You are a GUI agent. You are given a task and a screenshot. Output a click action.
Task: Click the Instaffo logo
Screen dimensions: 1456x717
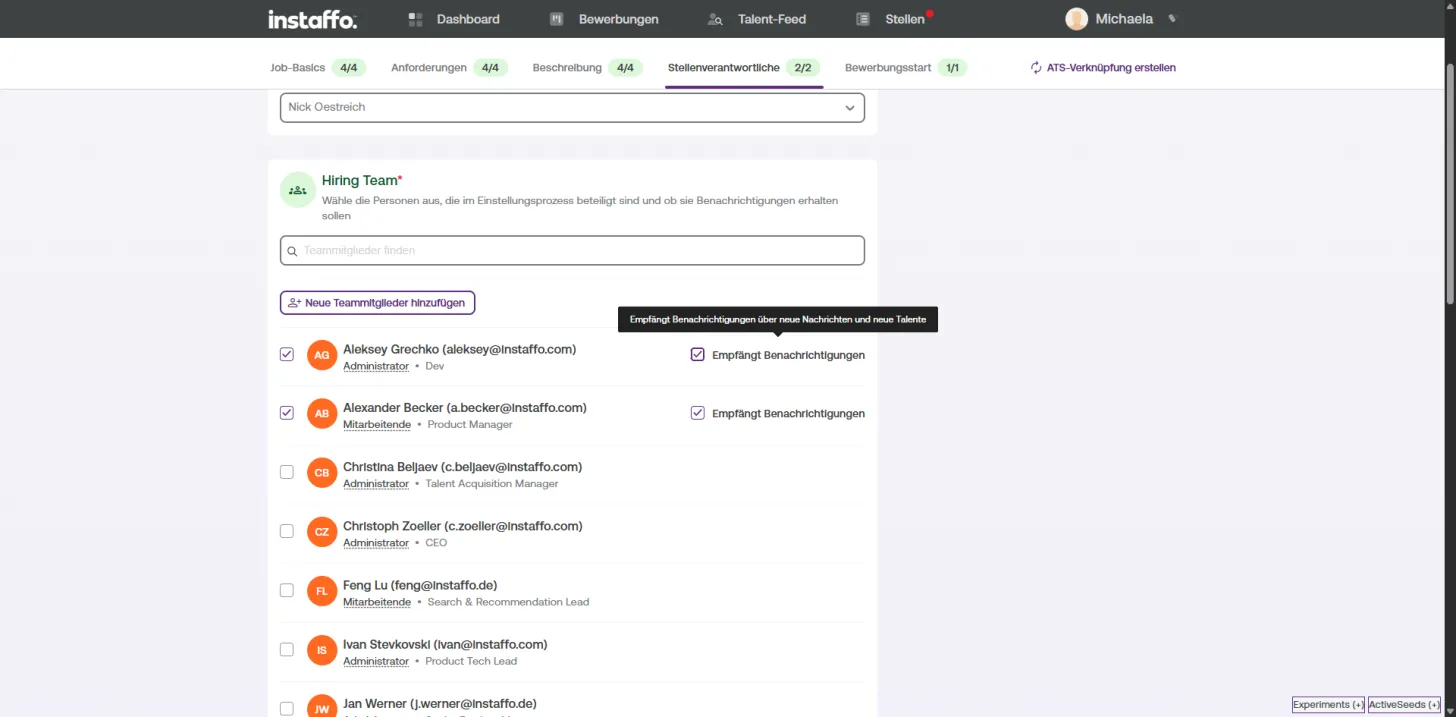pos(312,19)
